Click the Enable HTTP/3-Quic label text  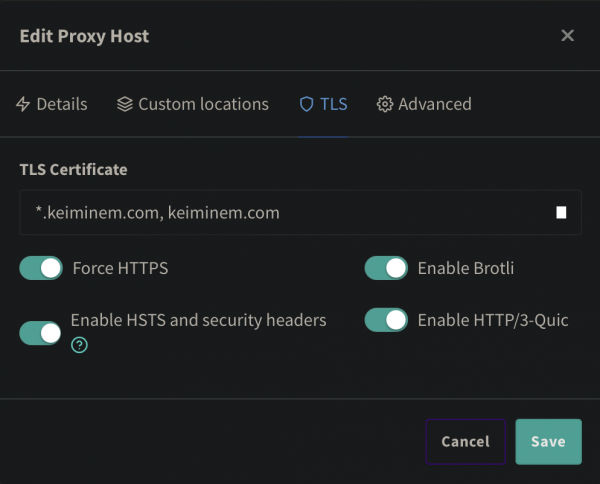click(x=492, y=320)
